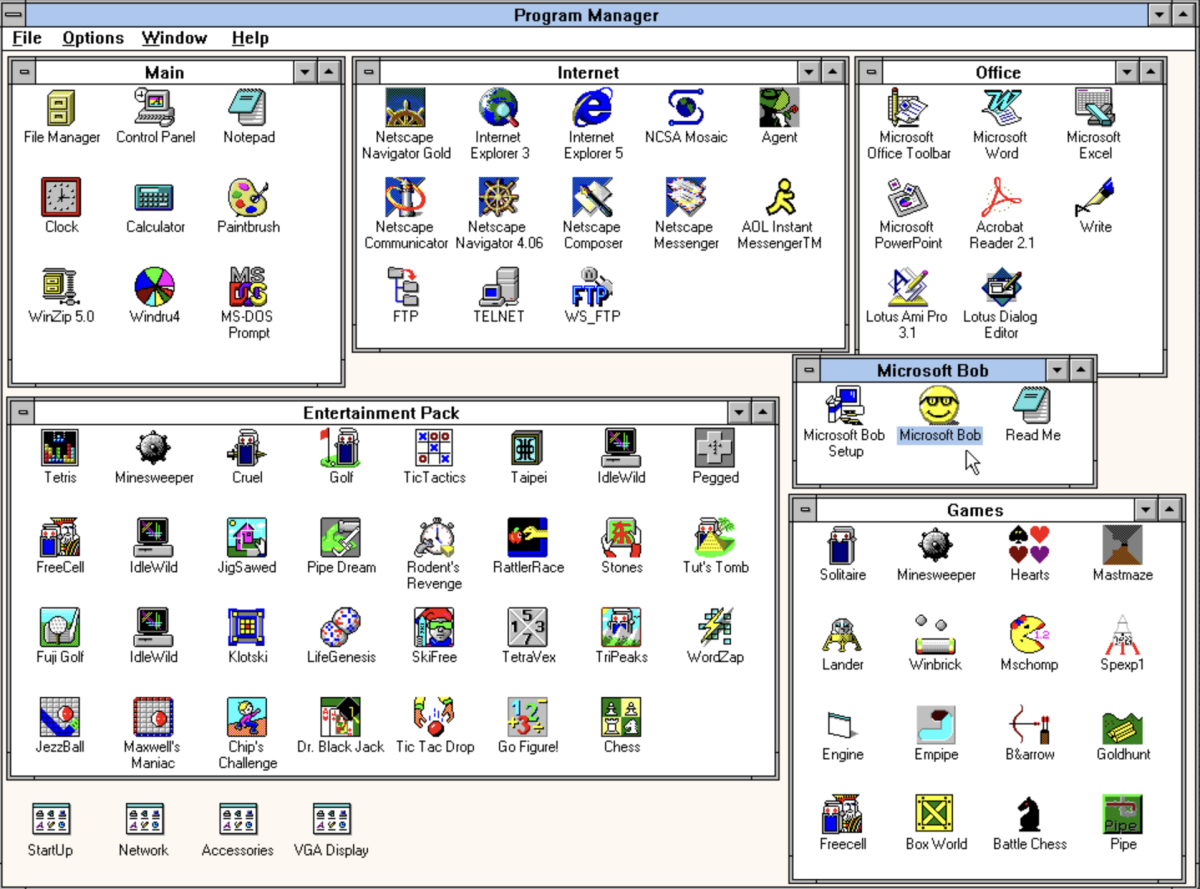Image resolution: width=1200 pixels, height=889 pixels.
Task: Open Office window control-menu box
Action: (870, 72)
